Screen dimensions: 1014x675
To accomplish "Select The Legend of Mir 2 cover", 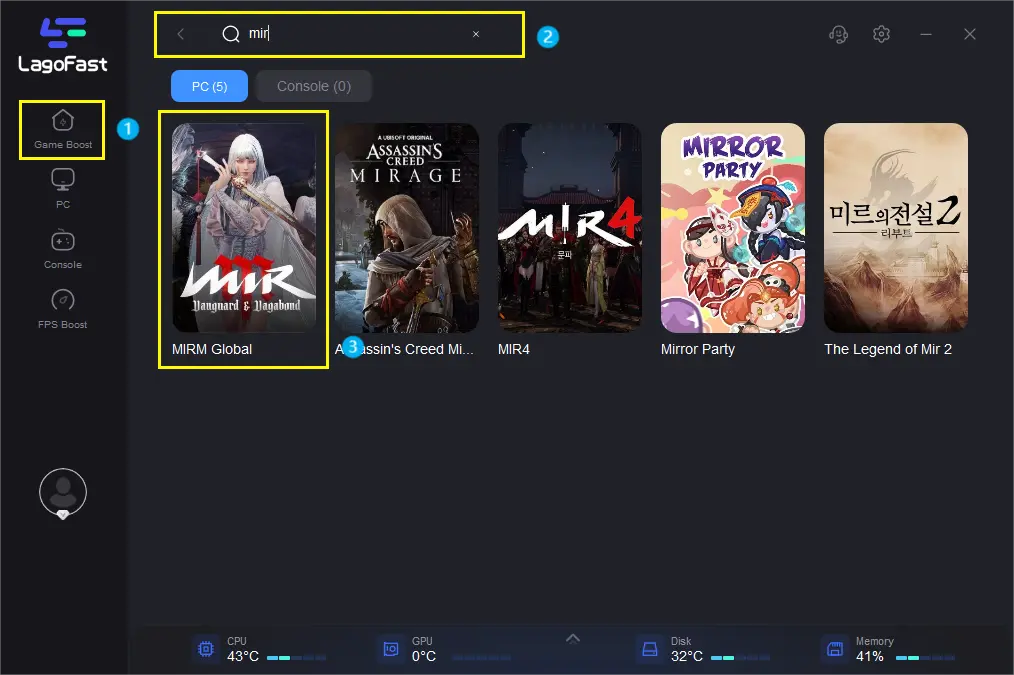I will 896,228.
